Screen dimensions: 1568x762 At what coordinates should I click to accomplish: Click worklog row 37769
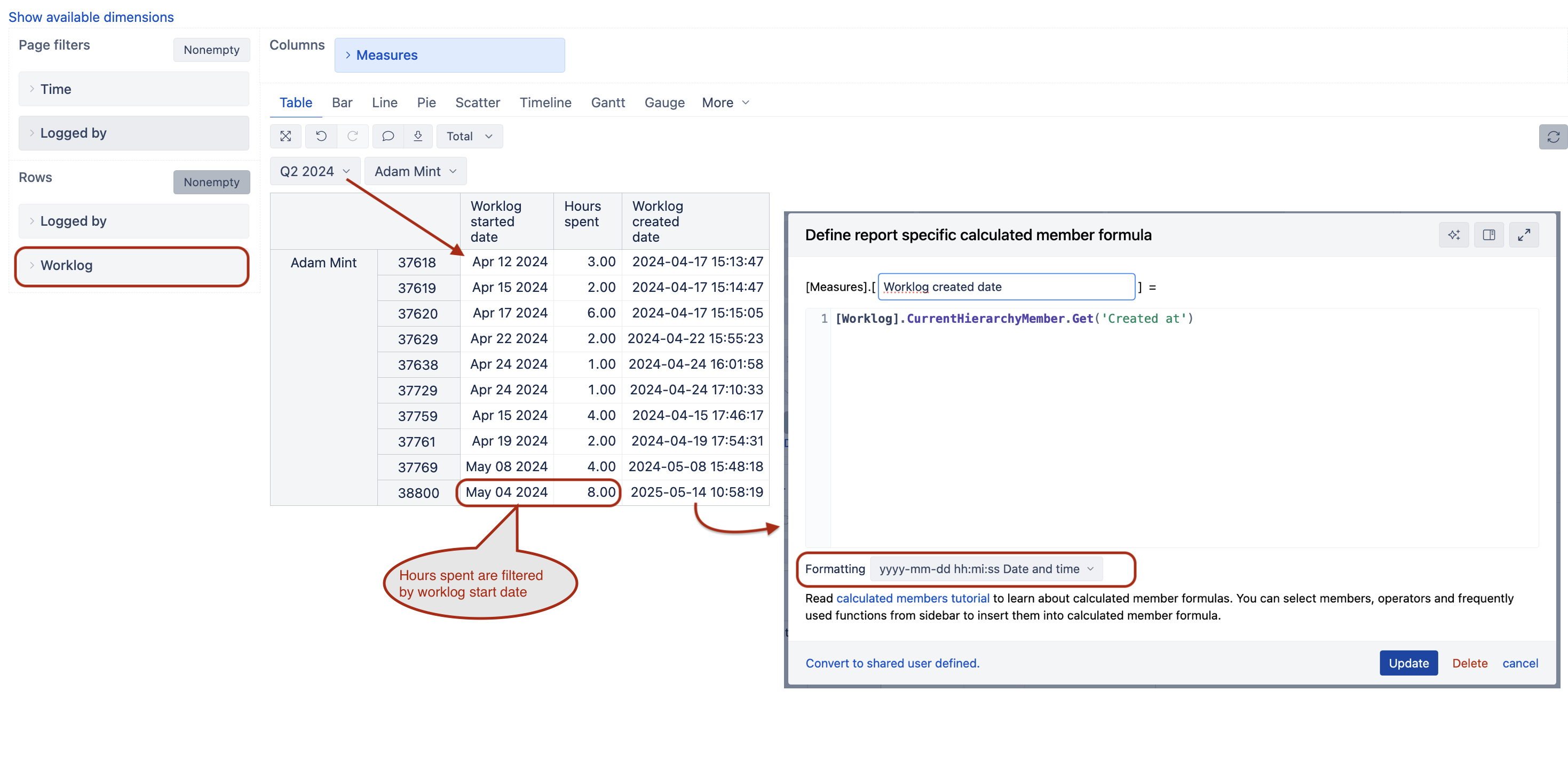(418, 467)
